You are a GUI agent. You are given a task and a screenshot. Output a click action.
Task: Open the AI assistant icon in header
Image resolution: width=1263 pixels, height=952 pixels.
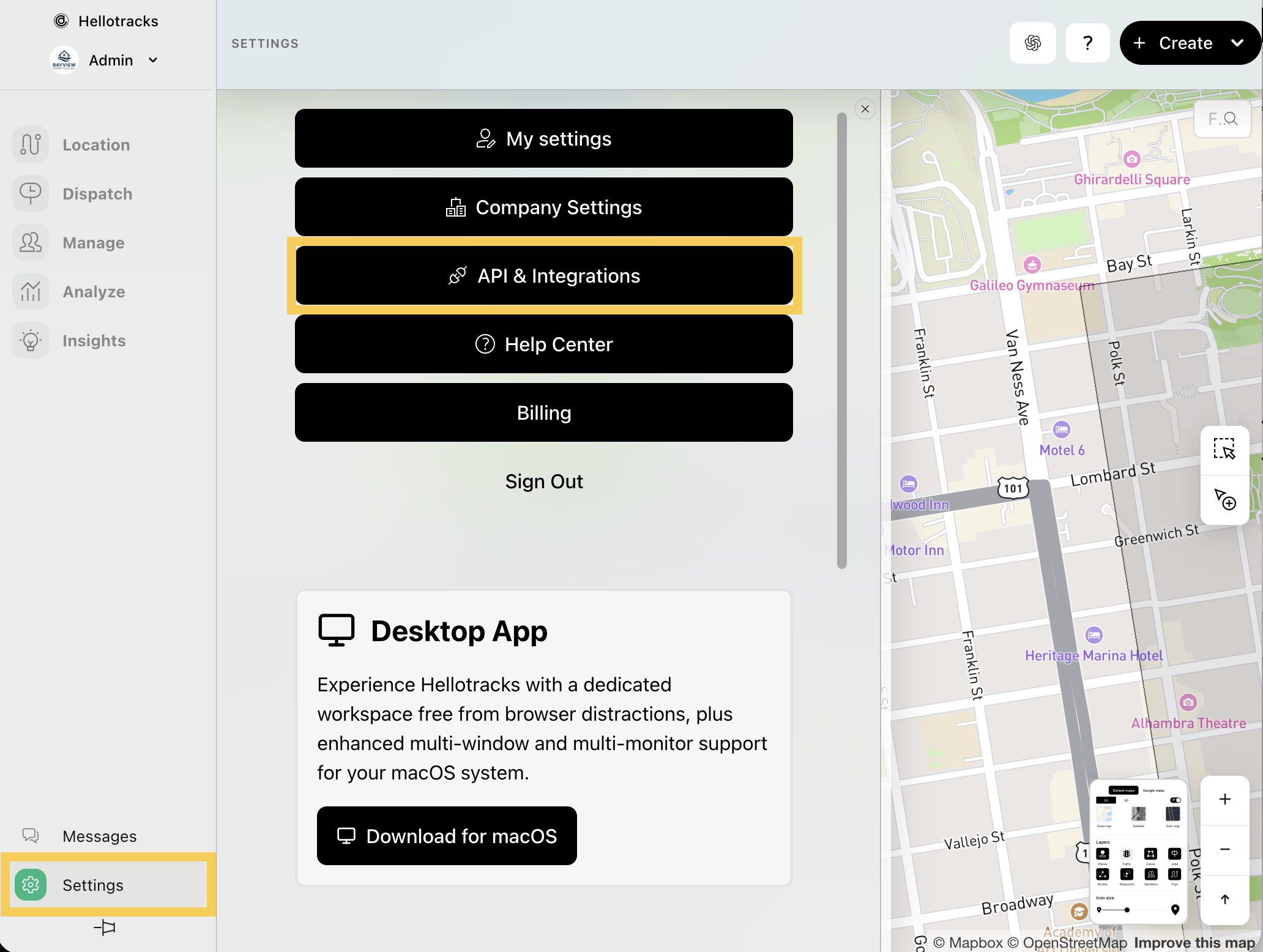[x=1032, y=43]
